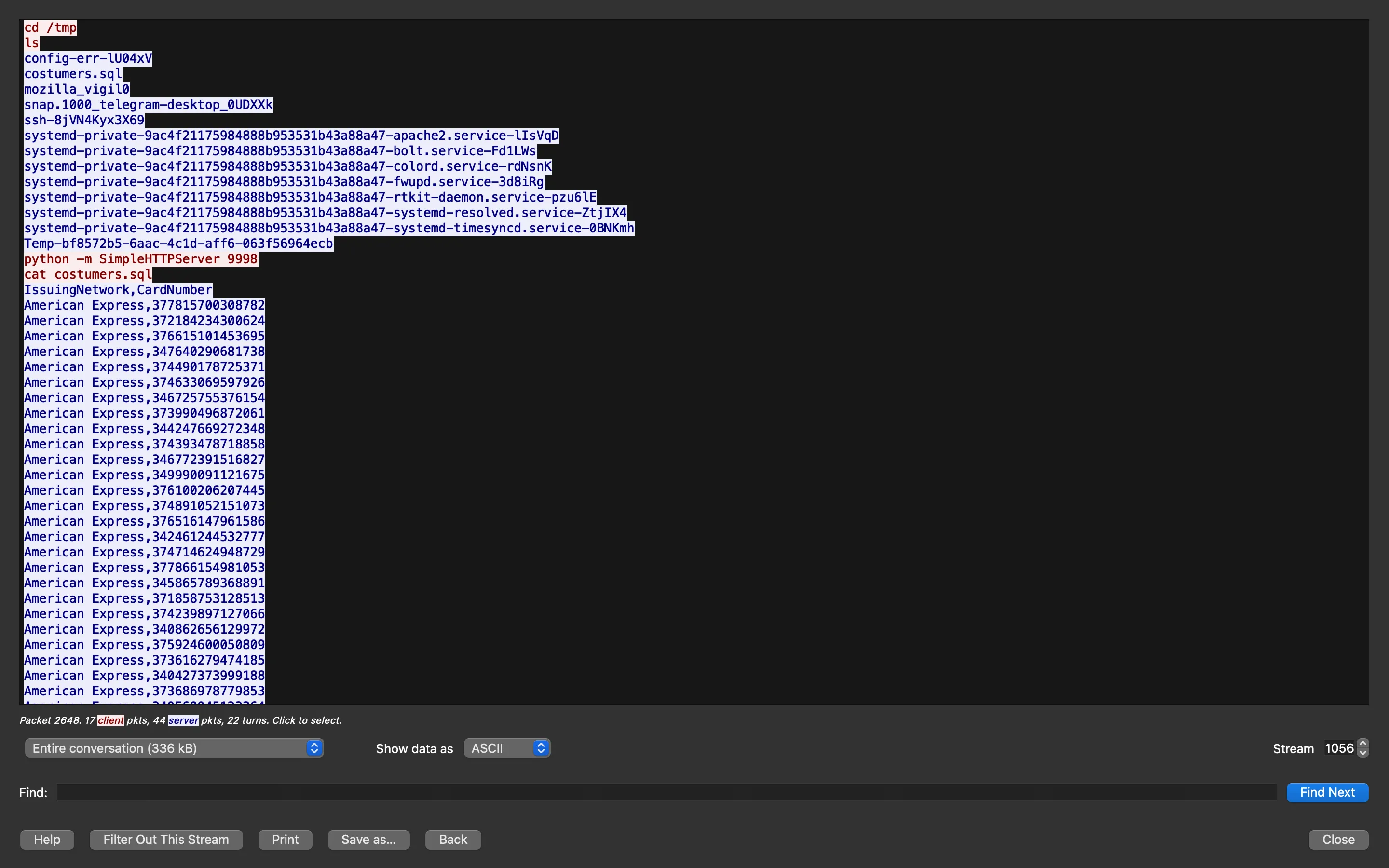Click the systemd-private colord.service line
Screen dimensions: 1389x868
point(287,166)
